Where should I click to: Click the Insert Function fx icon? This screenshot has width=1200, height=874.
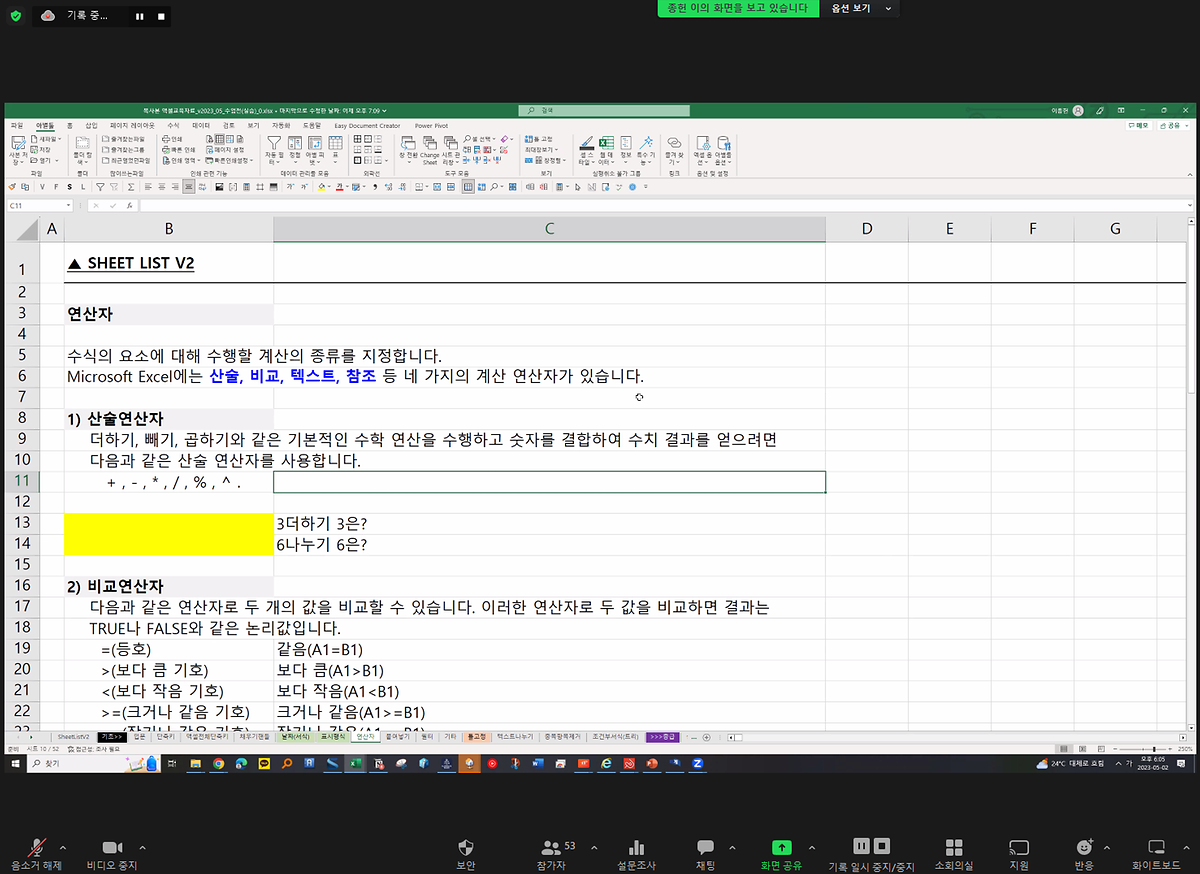click(x=130, y=205)
